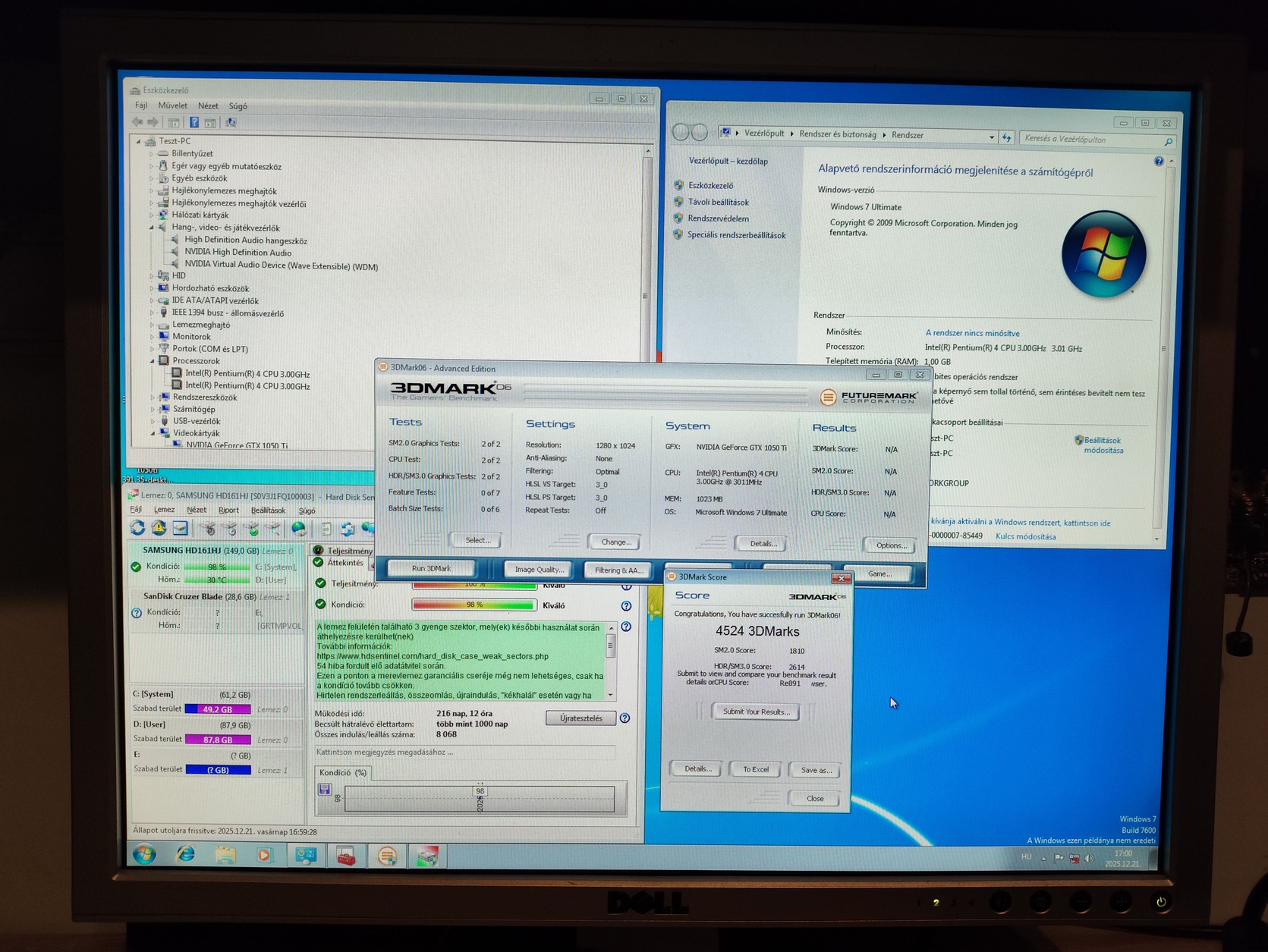Click the To Excel button
1268x952 pixels.
pos(756,769)
